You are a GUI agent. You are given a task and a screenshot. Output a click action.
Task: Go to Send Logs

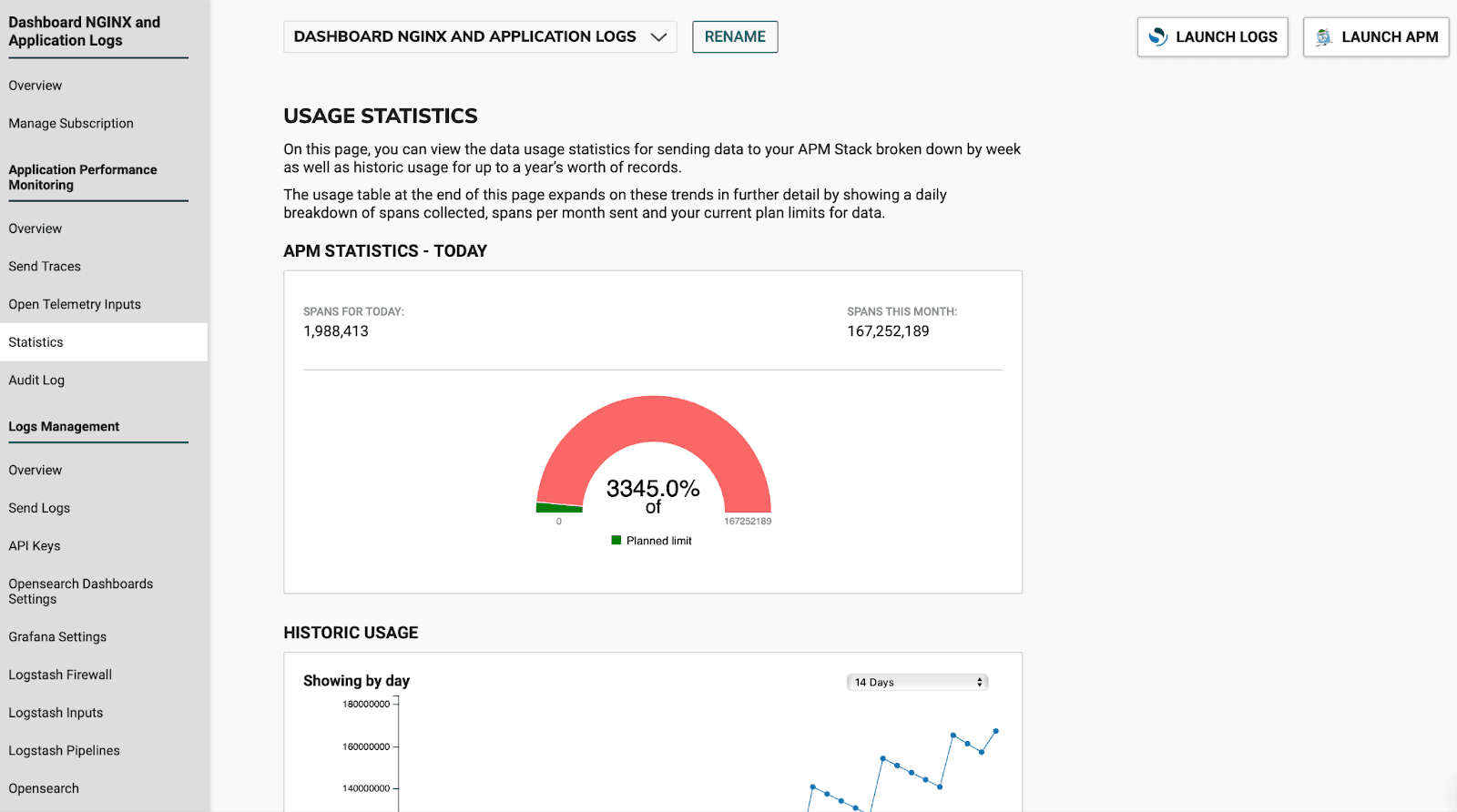click(39, 508)
